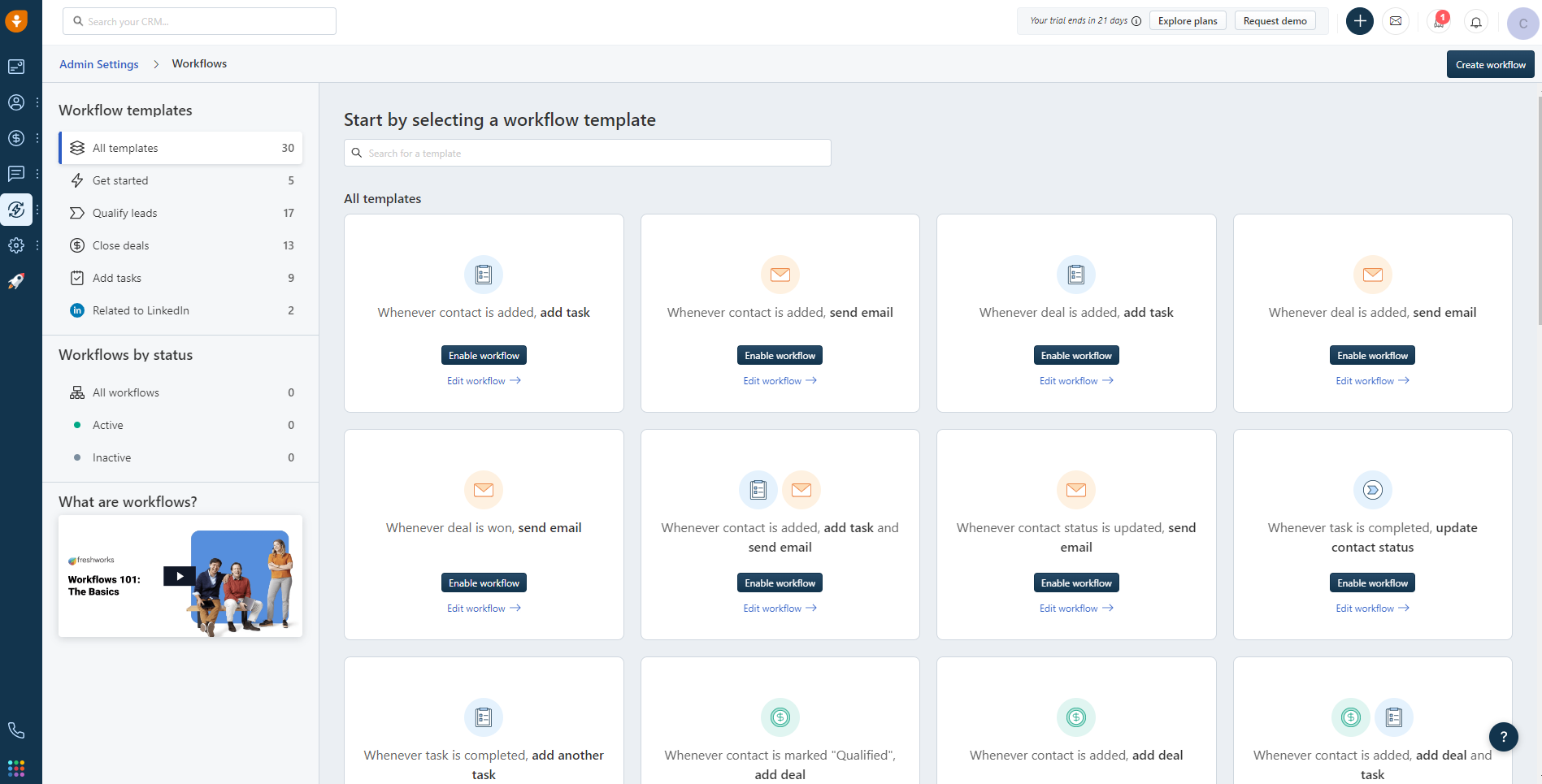Screen dimensions: 1542x784
Task: Click the plus quick-add button
Action: [1359, 21]
